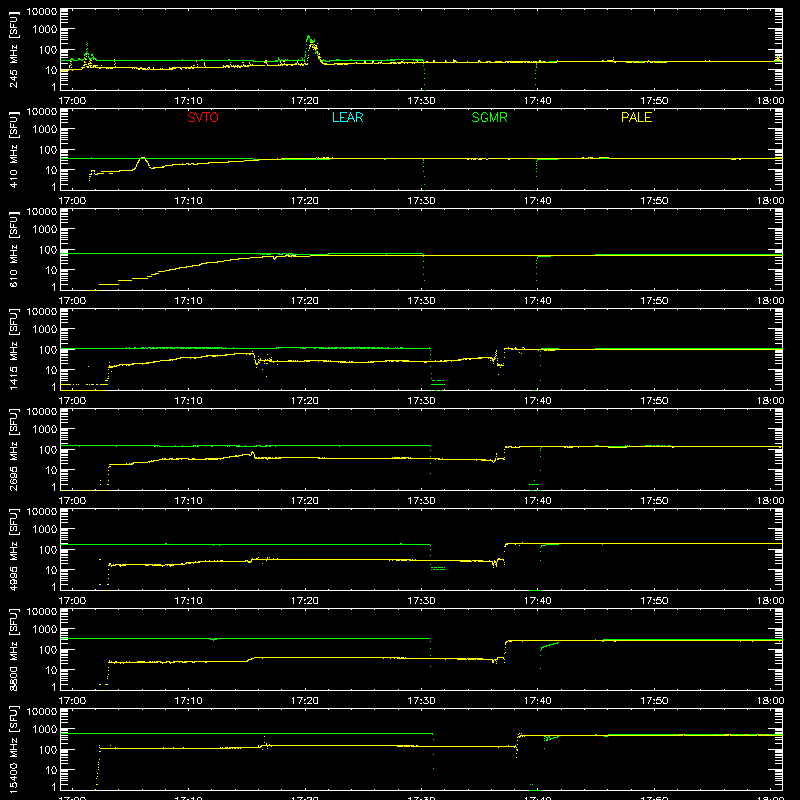Select the 2695 MHz [SFU] axis label
Viewport: 800px width, 800px height.
click(14, 450)
